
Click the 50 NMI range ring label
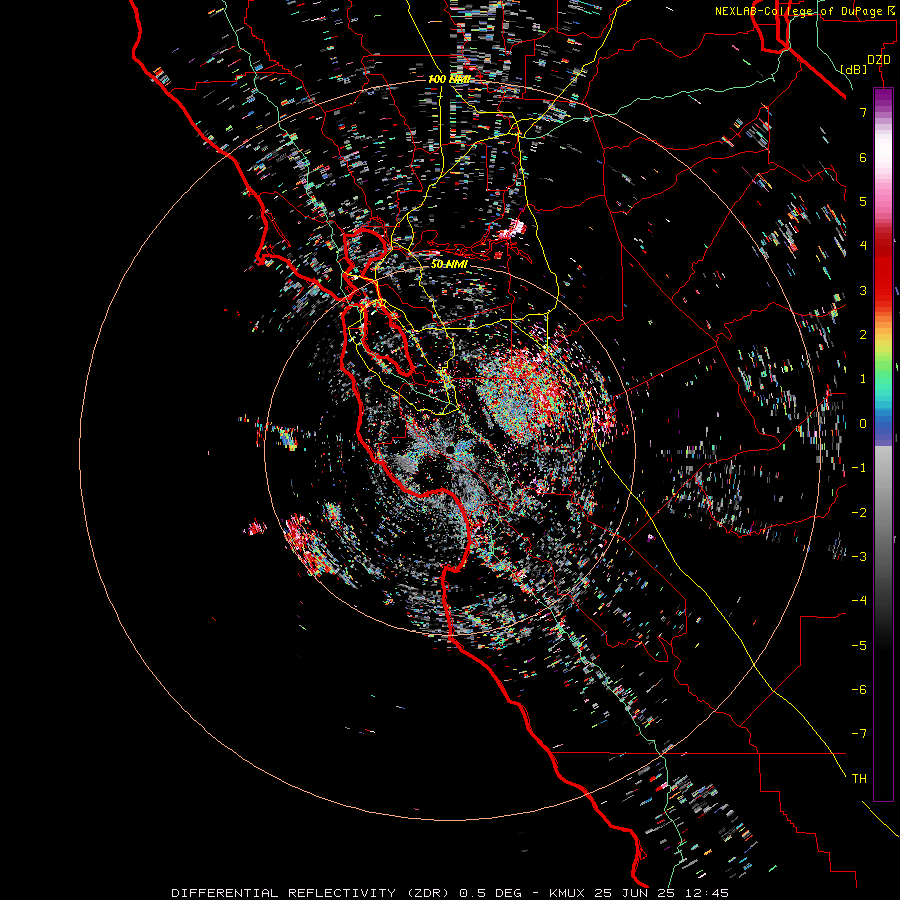(x=449, y=264)
